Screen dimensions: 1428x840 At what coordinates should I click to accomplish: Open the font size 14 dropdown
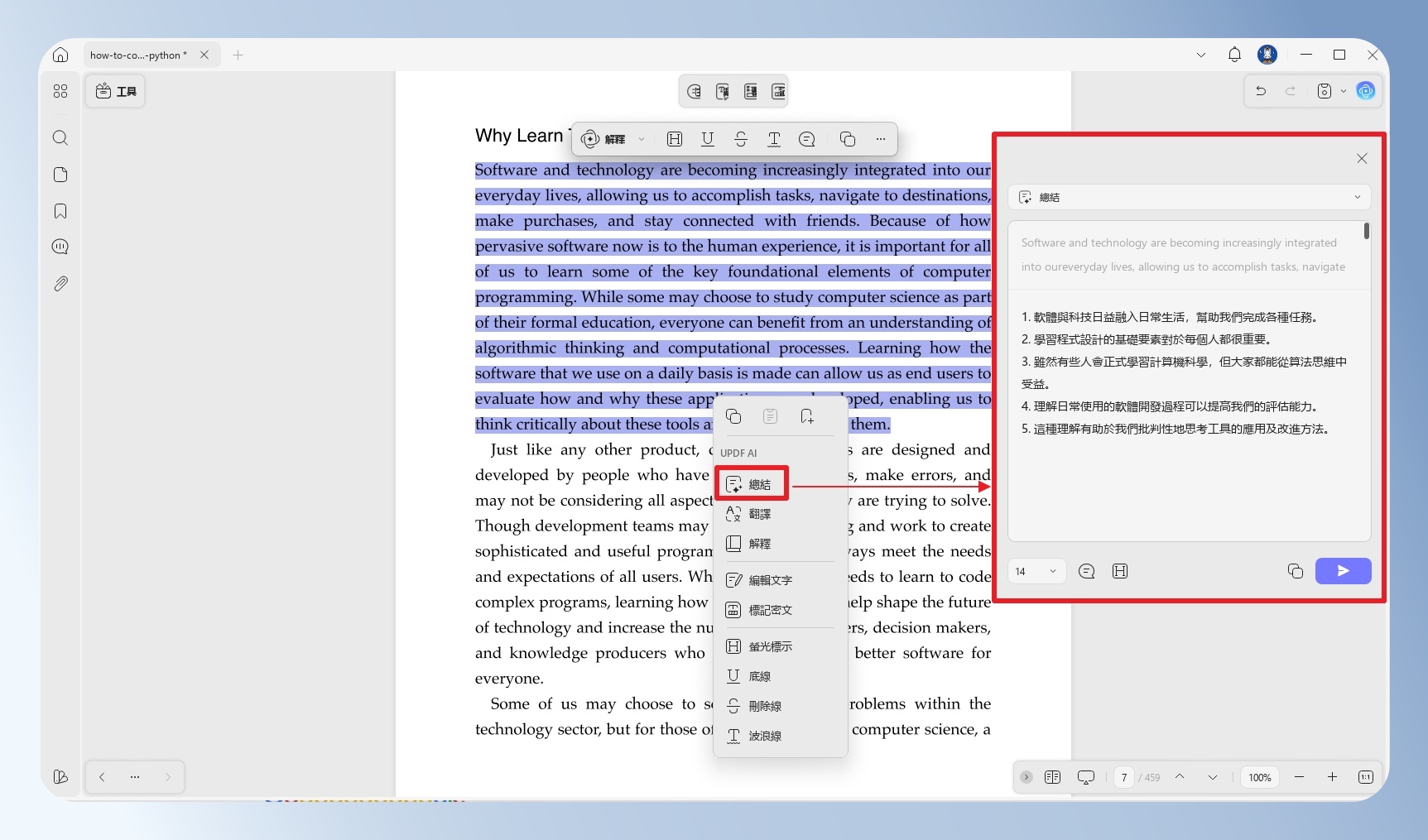tap(1036, 571)
